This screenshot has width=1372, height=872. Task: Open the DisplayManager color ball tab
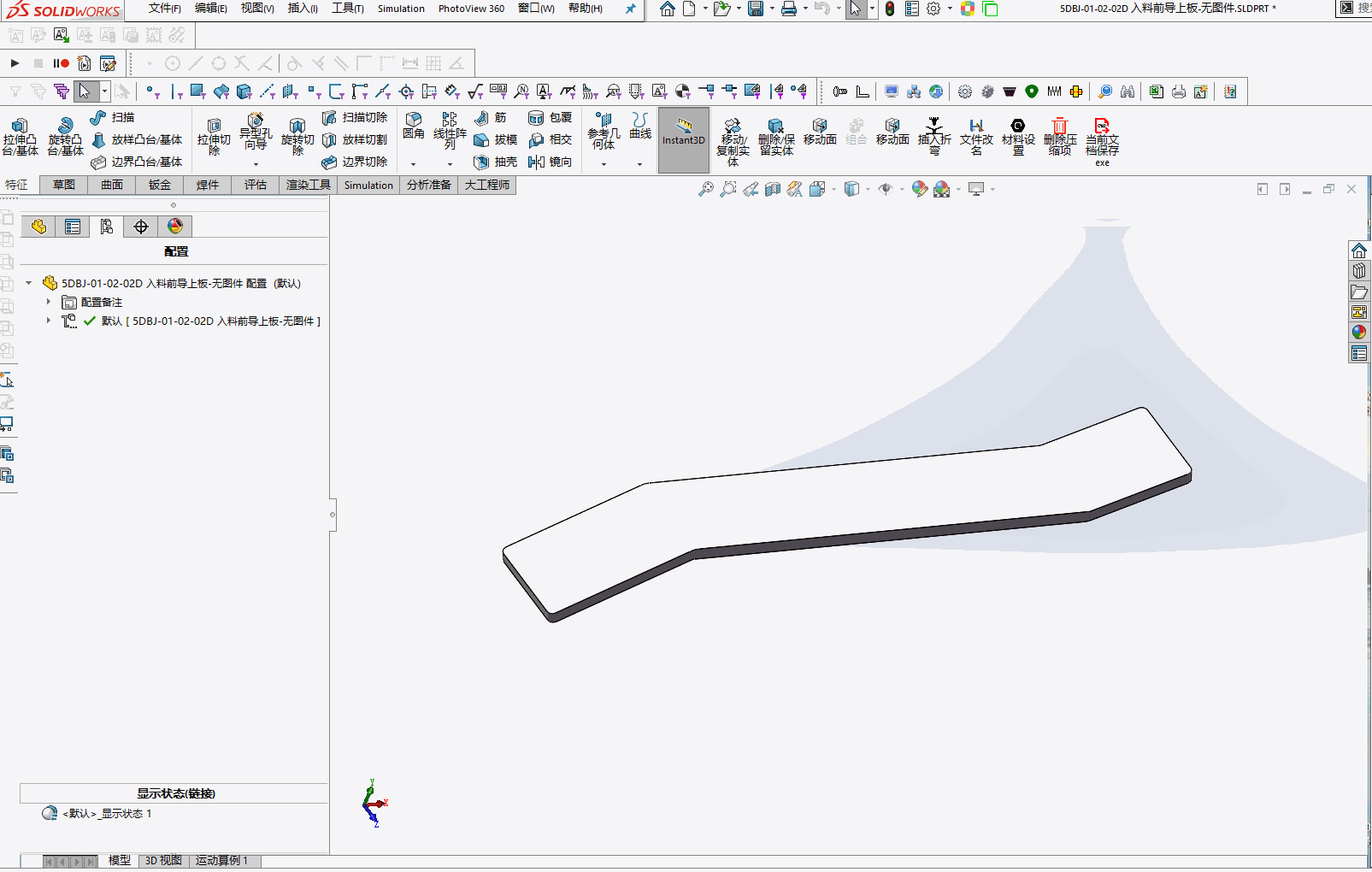coord(175,226)
